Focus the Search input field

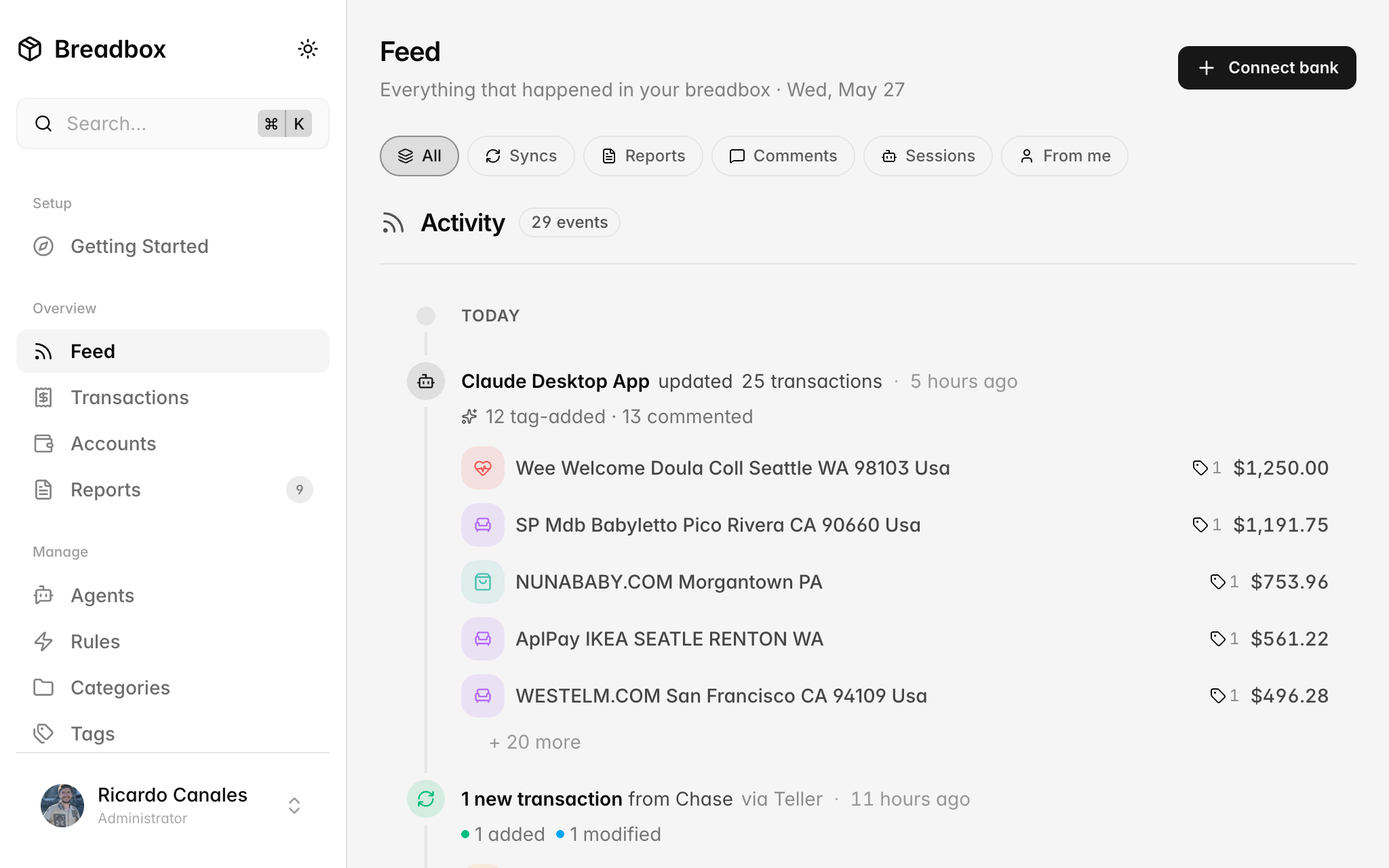(x=173, y=123)
